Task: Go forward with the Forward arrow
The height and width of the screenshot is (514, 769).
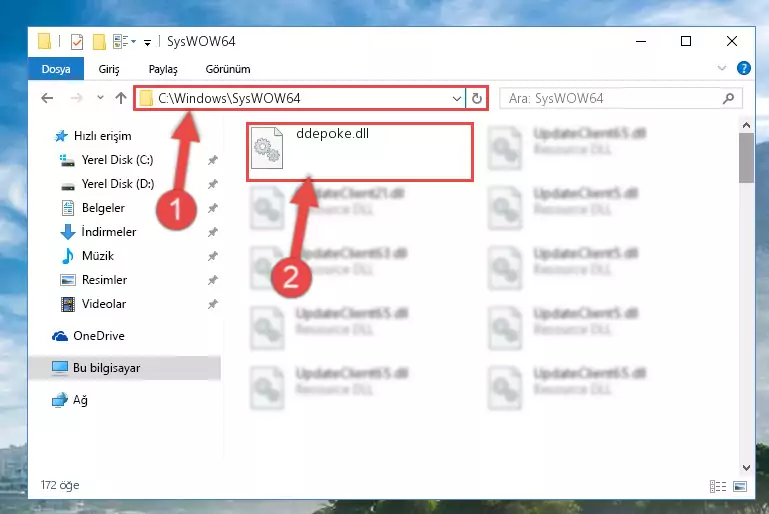Action: pos(77,98)
